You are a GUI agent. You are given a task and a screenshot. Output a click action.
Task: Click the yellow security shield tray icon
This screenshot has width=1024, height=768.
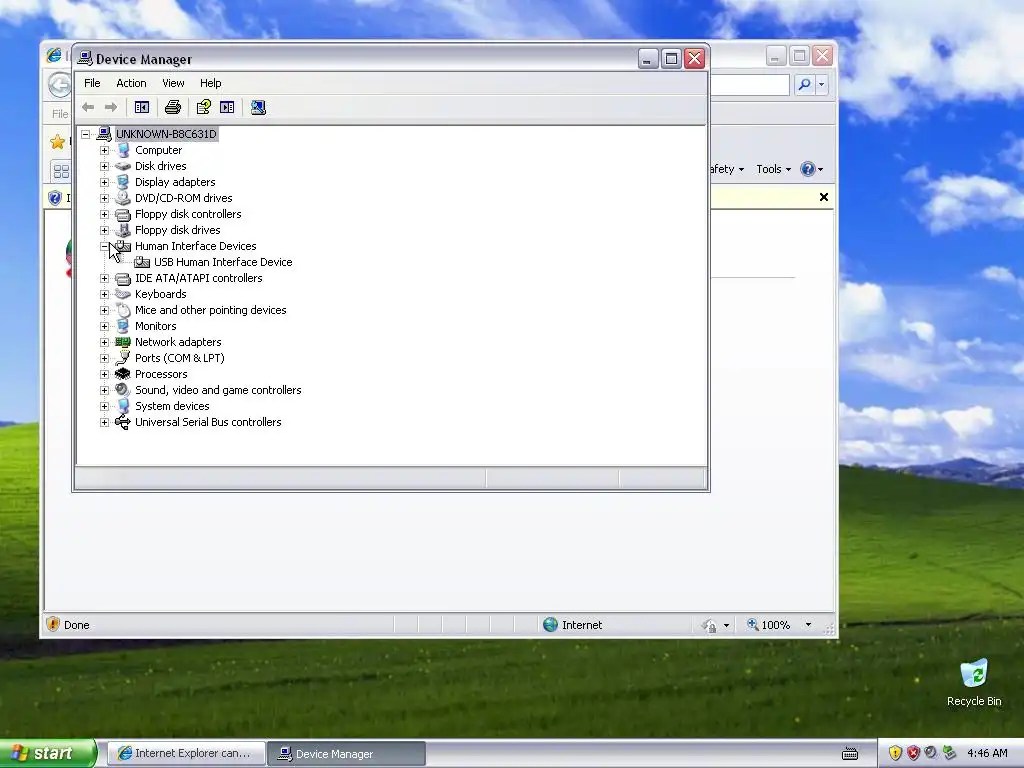(895, 753)
